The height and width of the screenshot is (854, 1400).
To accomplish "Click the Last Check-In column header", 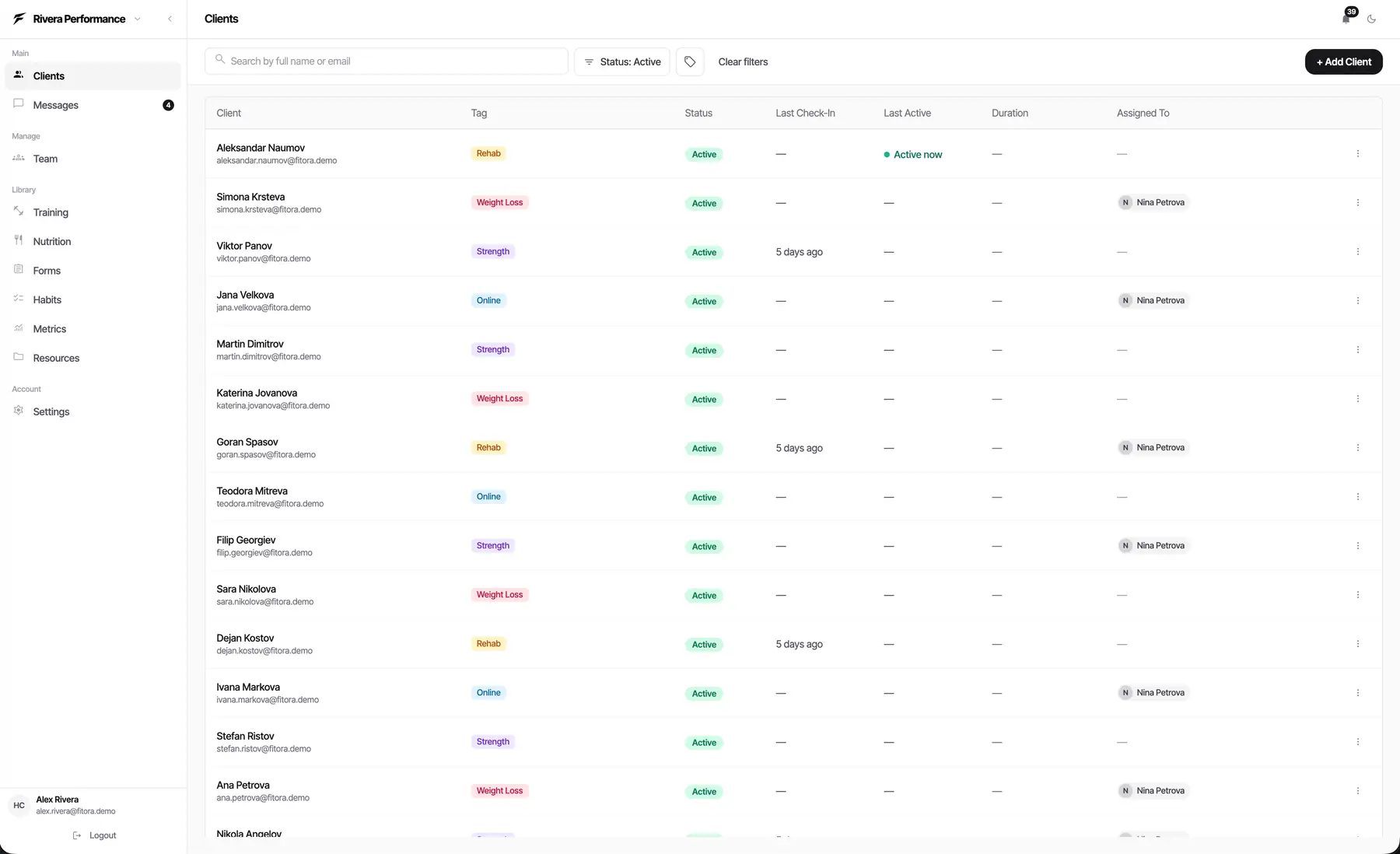I will pos(805,113).
